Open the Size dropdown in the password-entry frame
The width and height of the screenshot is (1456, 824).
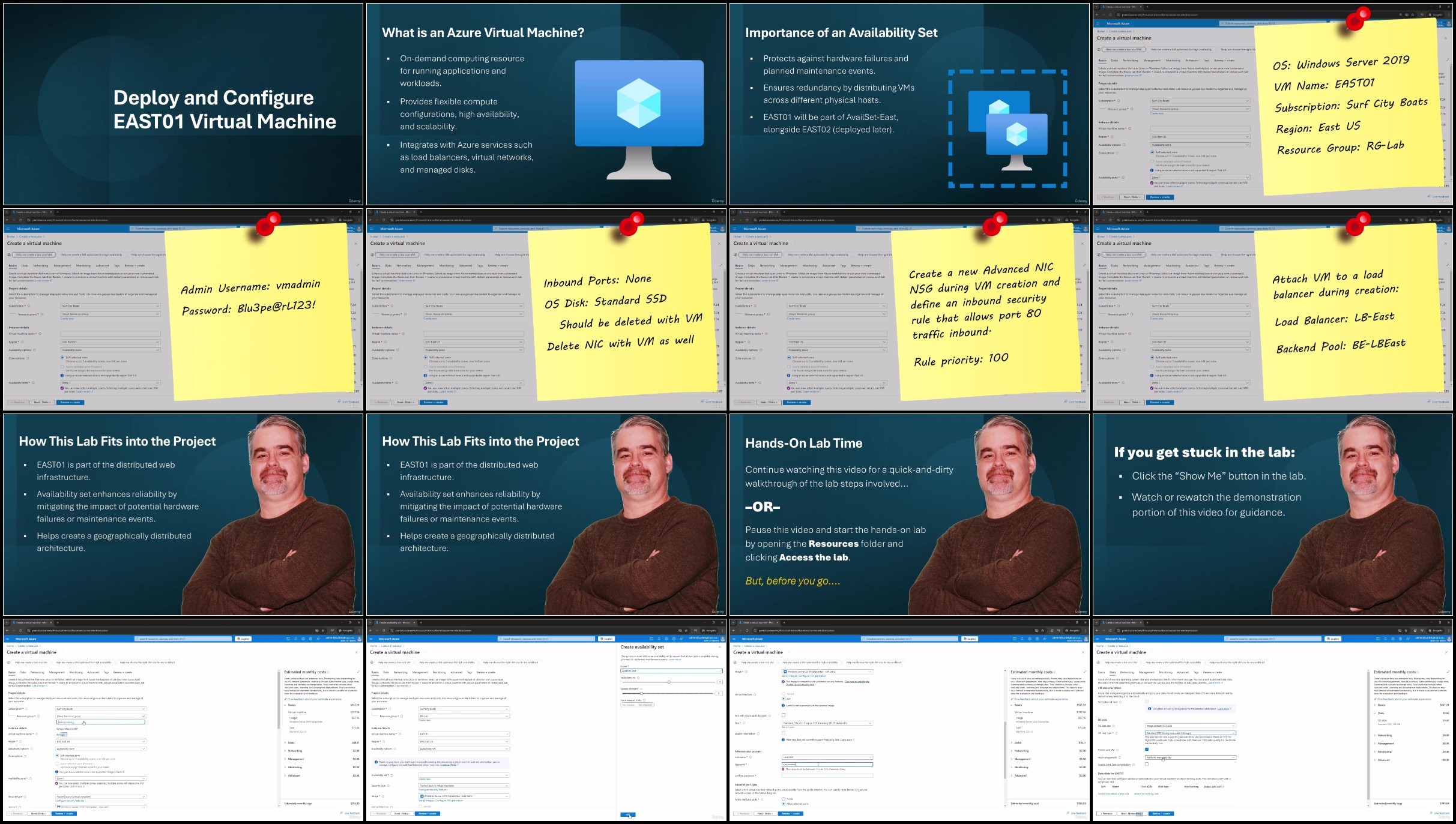(827, 723)
